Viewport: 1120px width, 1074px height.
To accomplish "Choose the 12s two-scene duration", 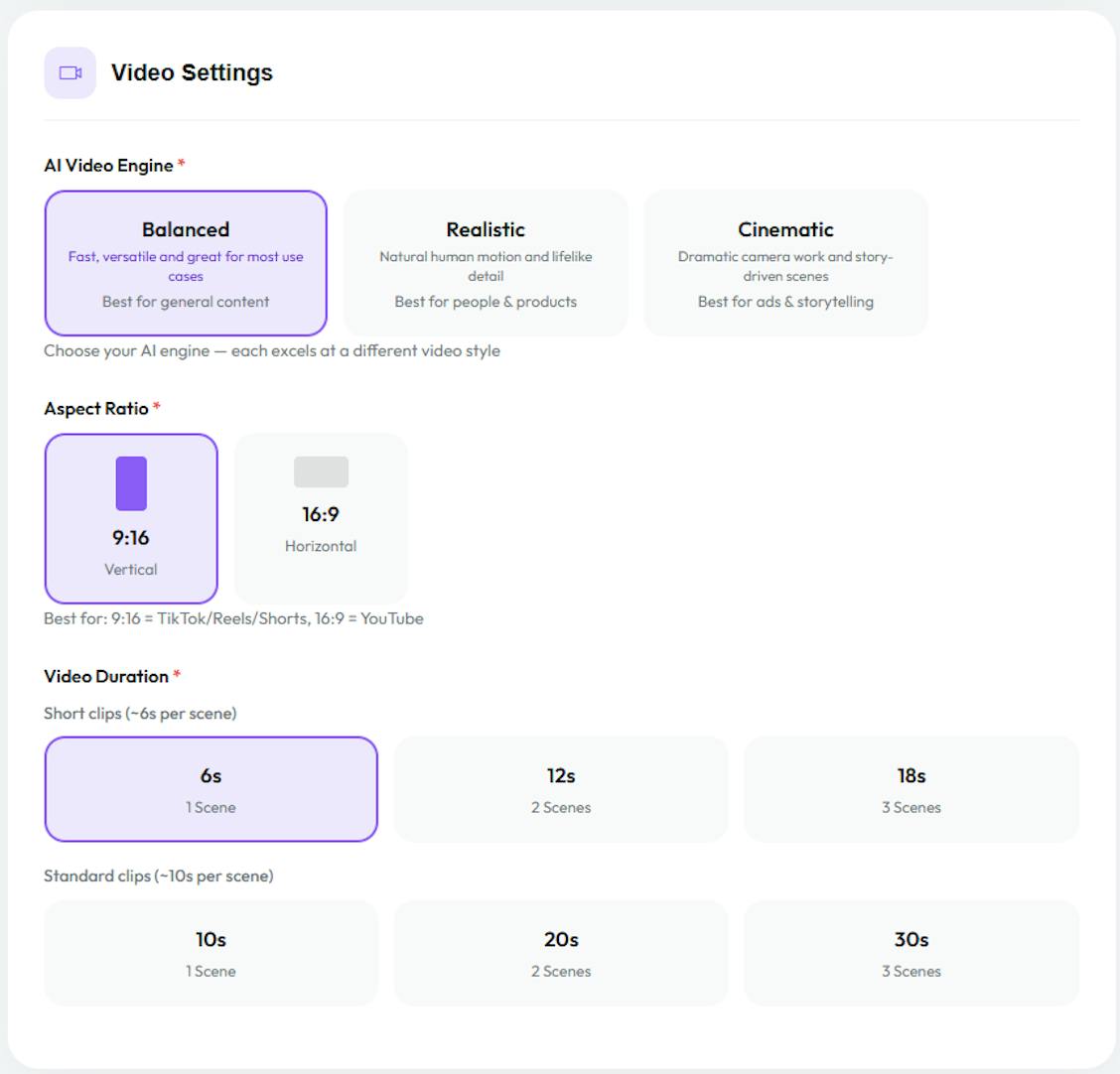I will tap(561, 789).
